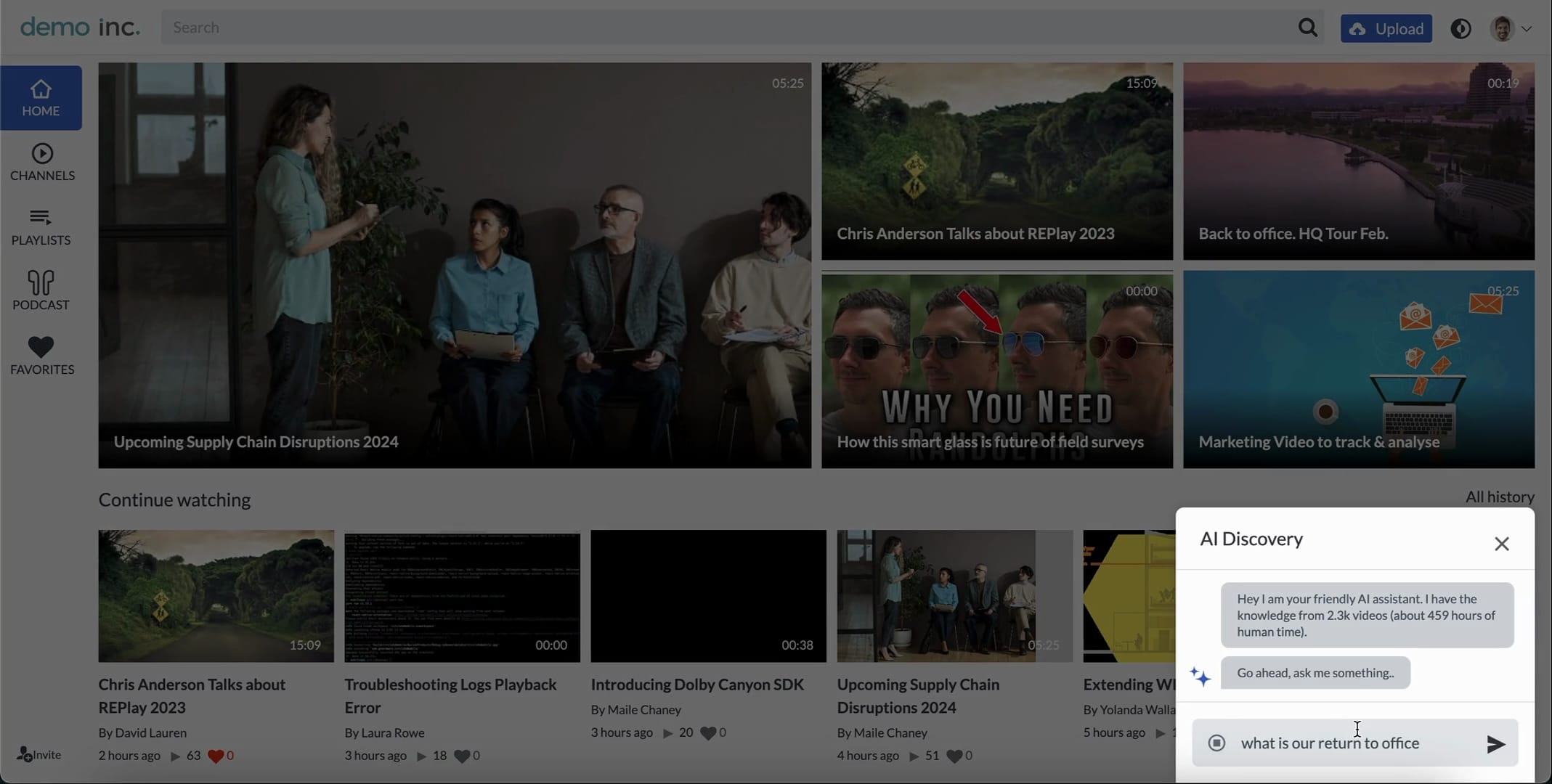Open Upcoming Supply Chain thumbnail in Continue watching
The height and width of the screenshot is (784, 1552).
point(954,596)
